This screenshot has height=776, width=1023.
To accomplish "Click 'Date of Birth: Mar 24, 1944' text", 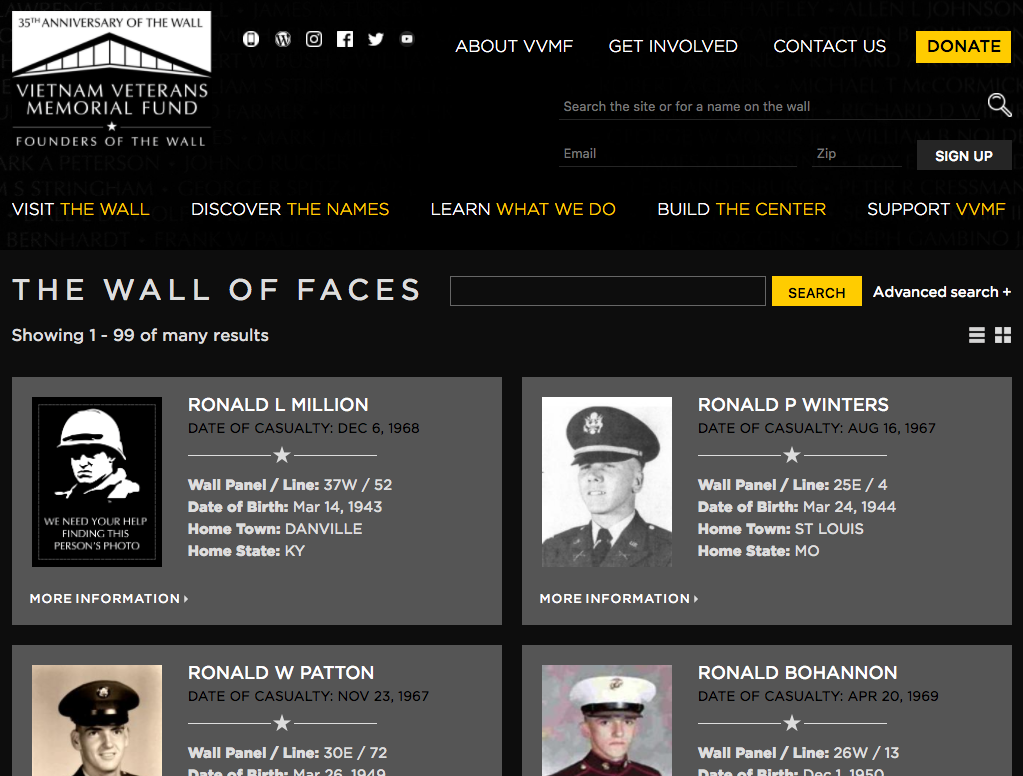I will pos(797,507).
